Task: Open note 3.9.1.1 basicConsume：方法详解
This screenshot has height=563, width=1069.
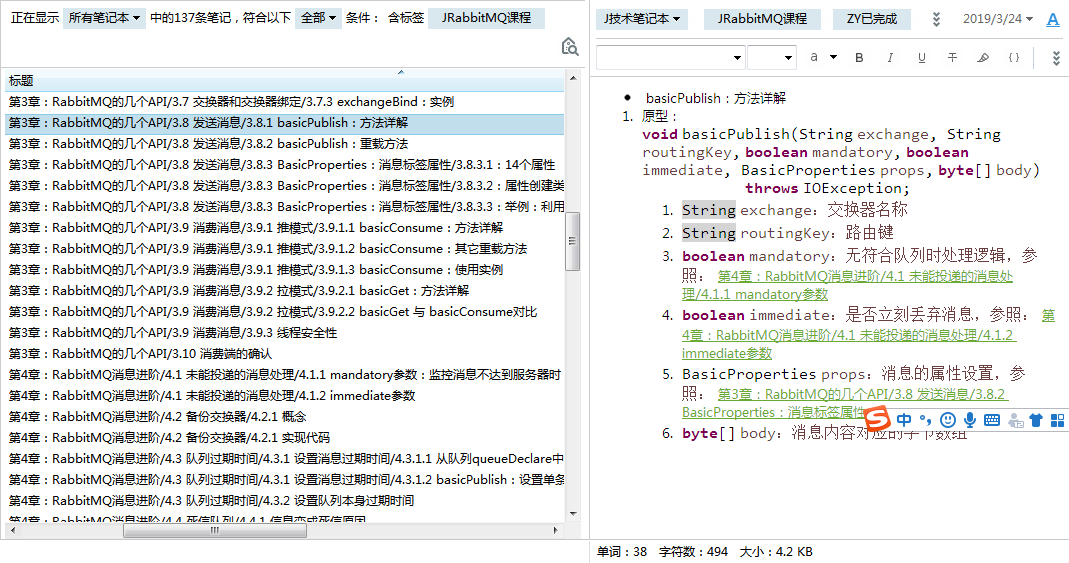Action: click(x=284, y=228)
